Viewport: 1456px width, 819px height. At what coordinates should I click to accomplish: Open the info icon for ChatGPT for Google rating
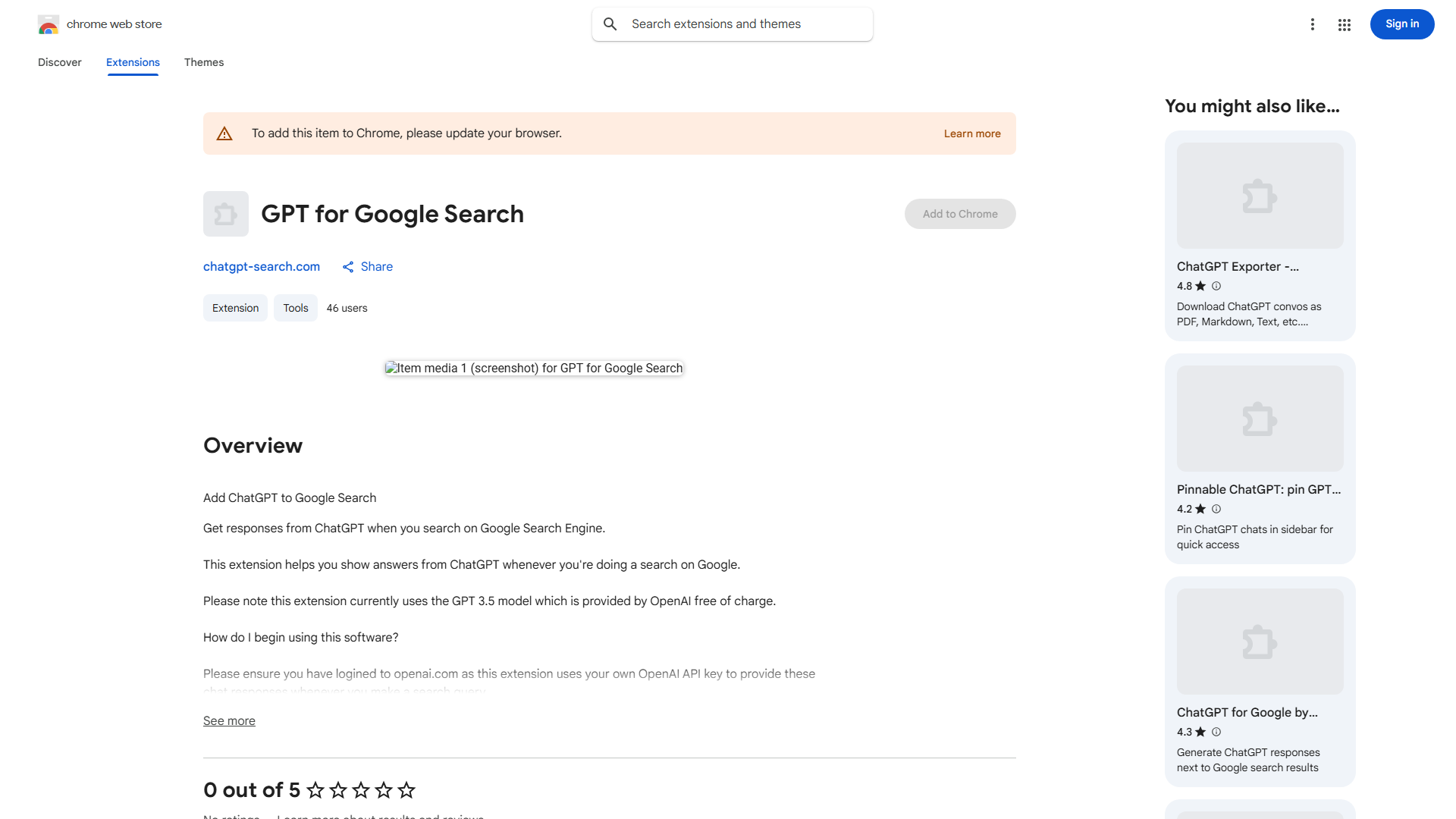click(1216, 732)
